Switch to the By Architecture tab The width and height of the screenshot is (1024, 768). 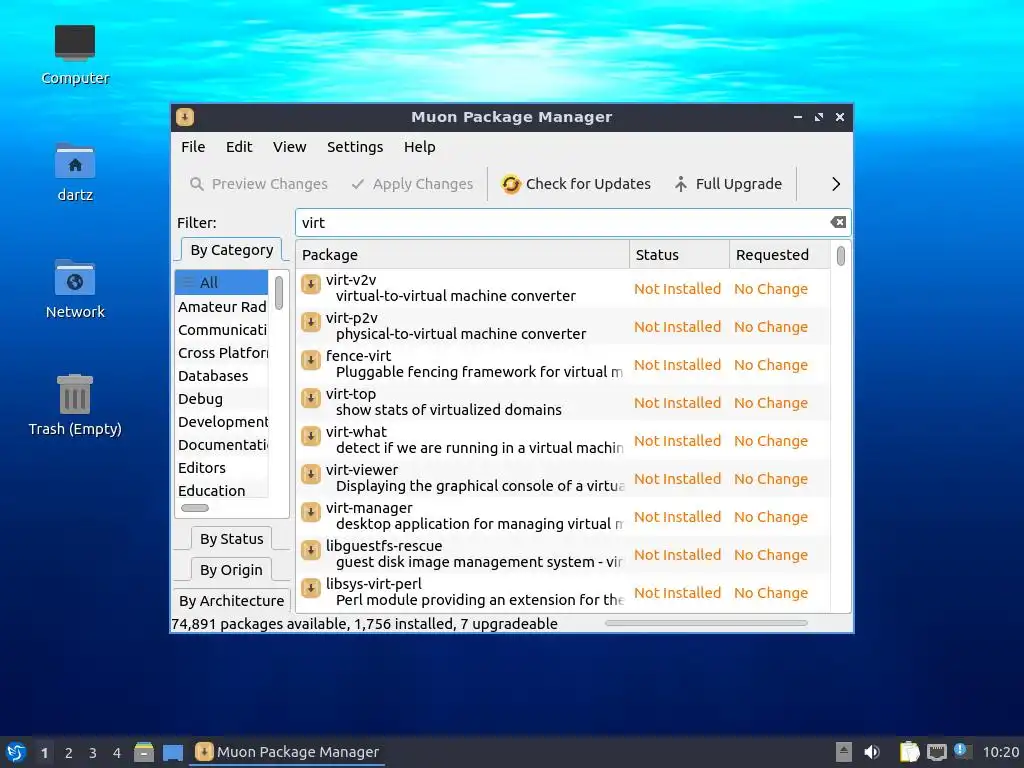click(x=231, y=601)
